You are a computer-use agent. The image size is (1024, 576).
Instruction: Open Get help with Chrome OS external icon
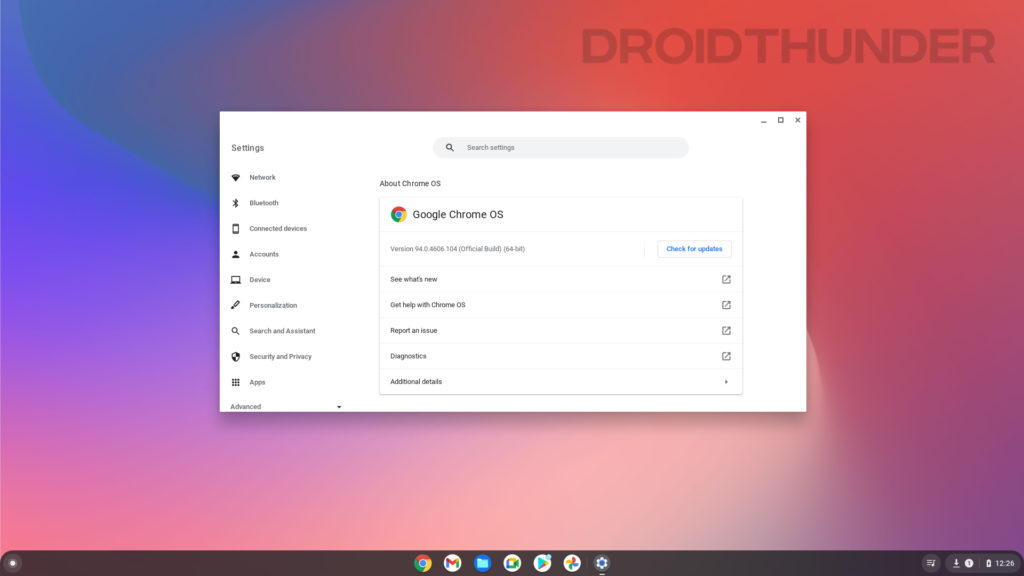pos(726,305)
